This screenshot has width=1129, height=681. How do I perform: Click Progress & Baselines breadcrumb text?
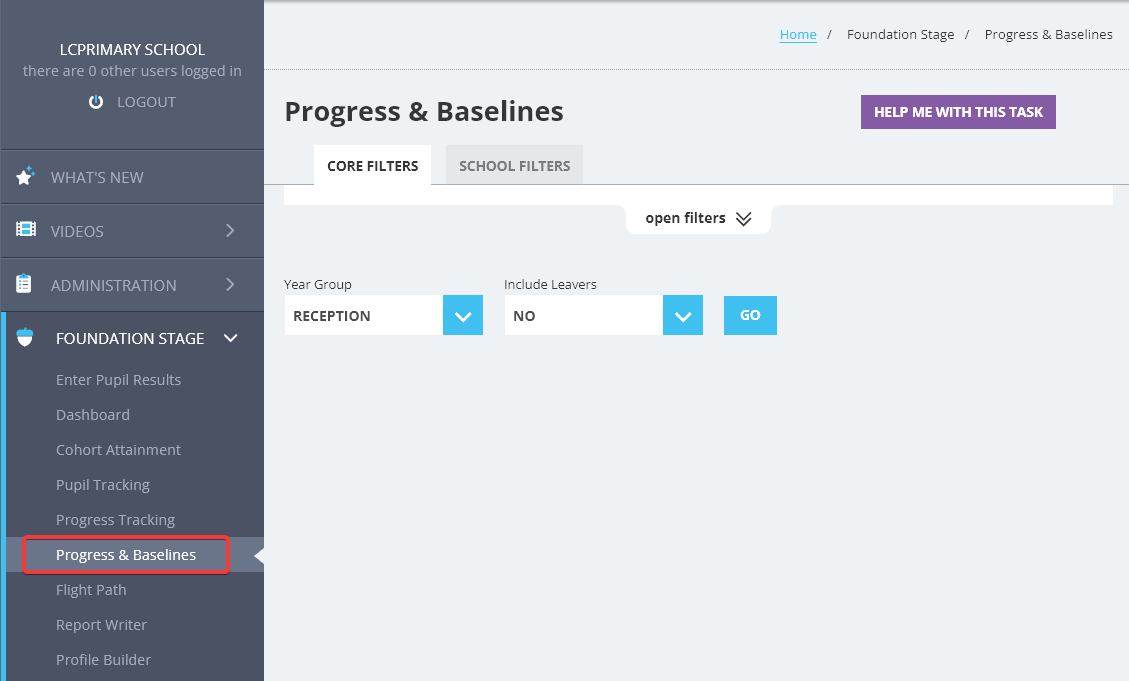(x=1048, y=35)
